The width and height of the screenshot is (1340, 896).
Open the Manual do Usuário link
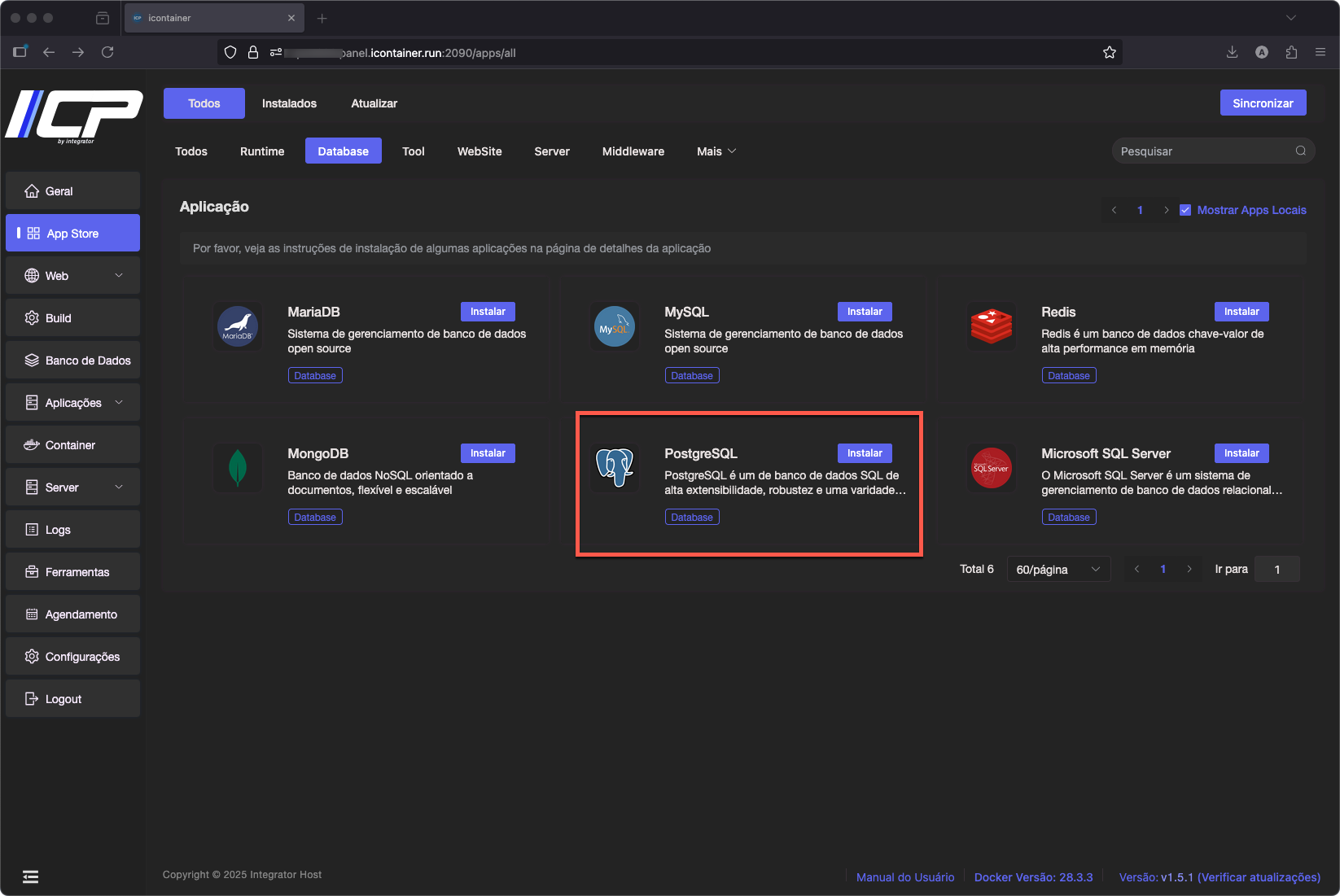[x=905, y=877]
